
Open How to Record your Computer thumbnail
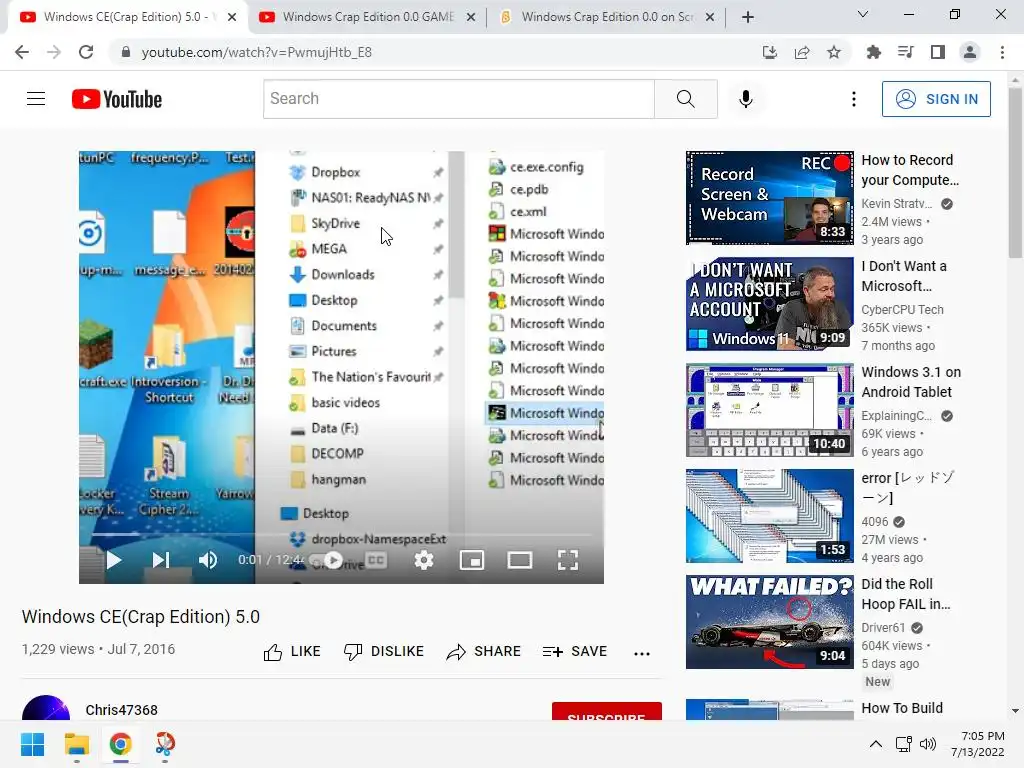click(769, 198)
